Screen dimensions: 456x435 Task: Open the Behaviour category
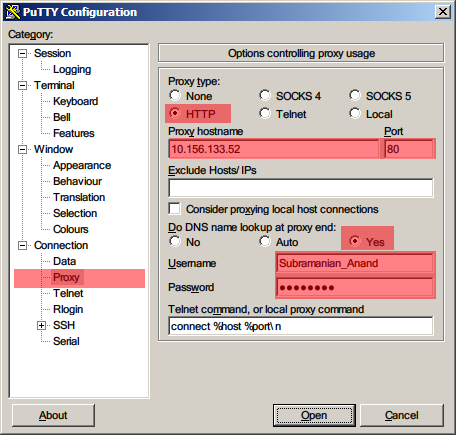(77, 181)
